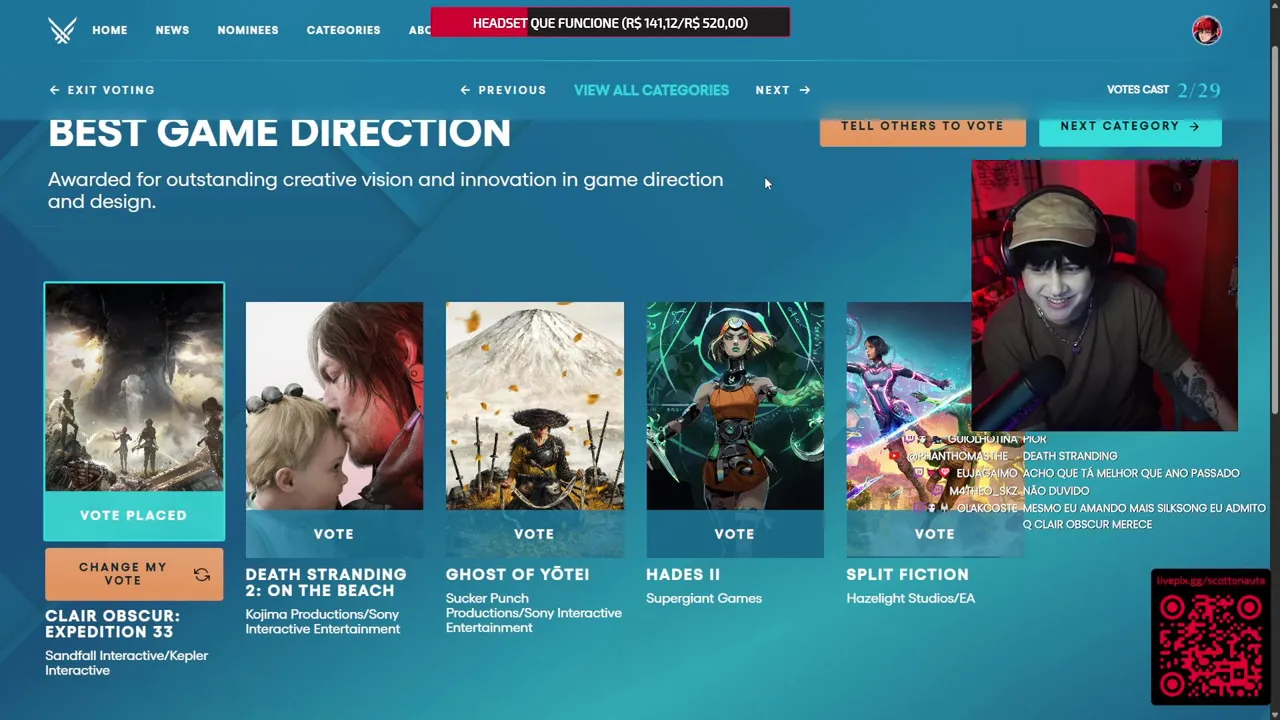Screen dimensions: 1280x720
Task: Select the Clair Obscur: Expedition 33 cover art
Action: point(134,388)
